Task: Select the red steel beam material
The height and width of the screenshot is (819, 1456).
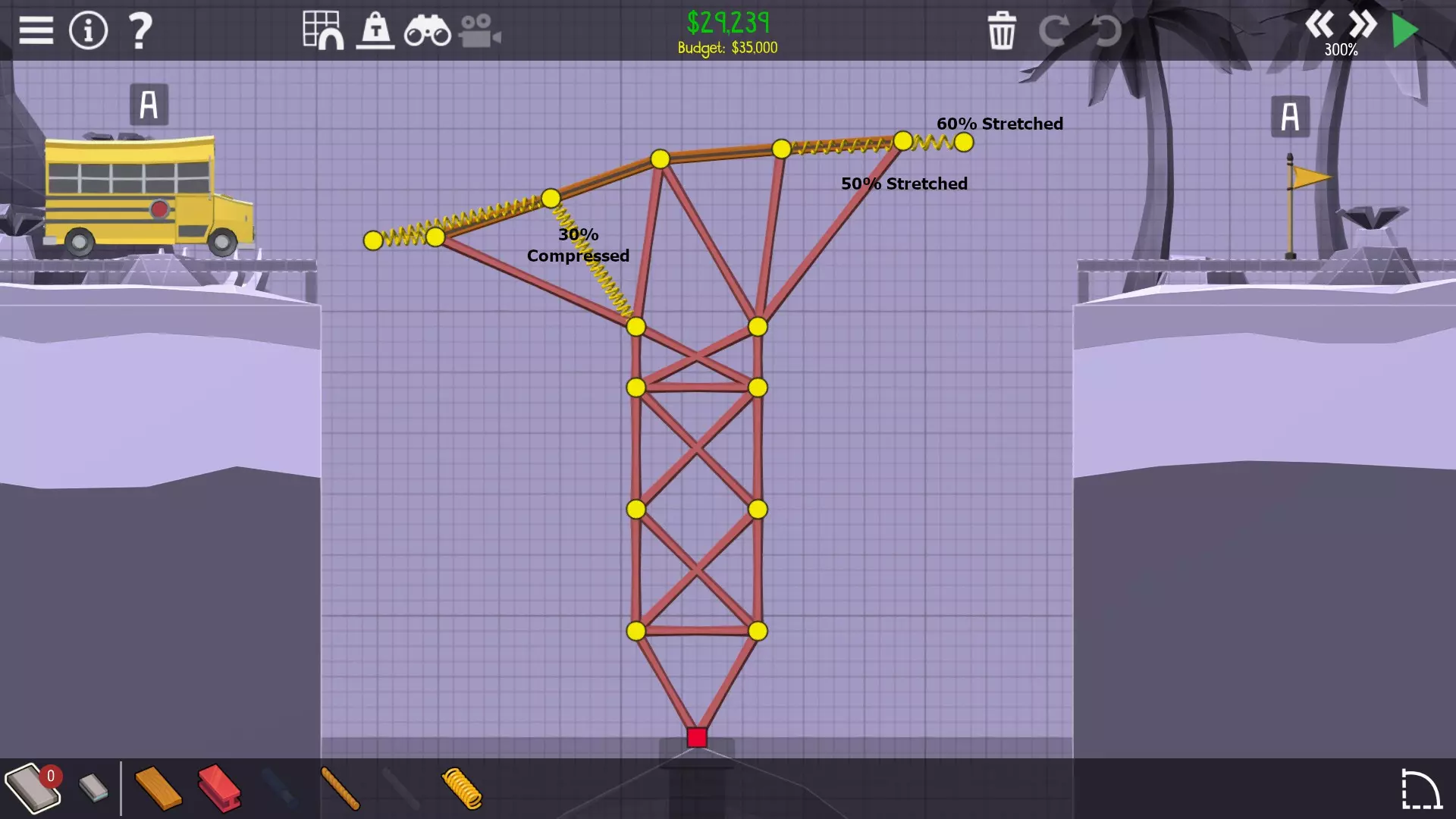Action: pyautogui.click(x=218, y=789)
